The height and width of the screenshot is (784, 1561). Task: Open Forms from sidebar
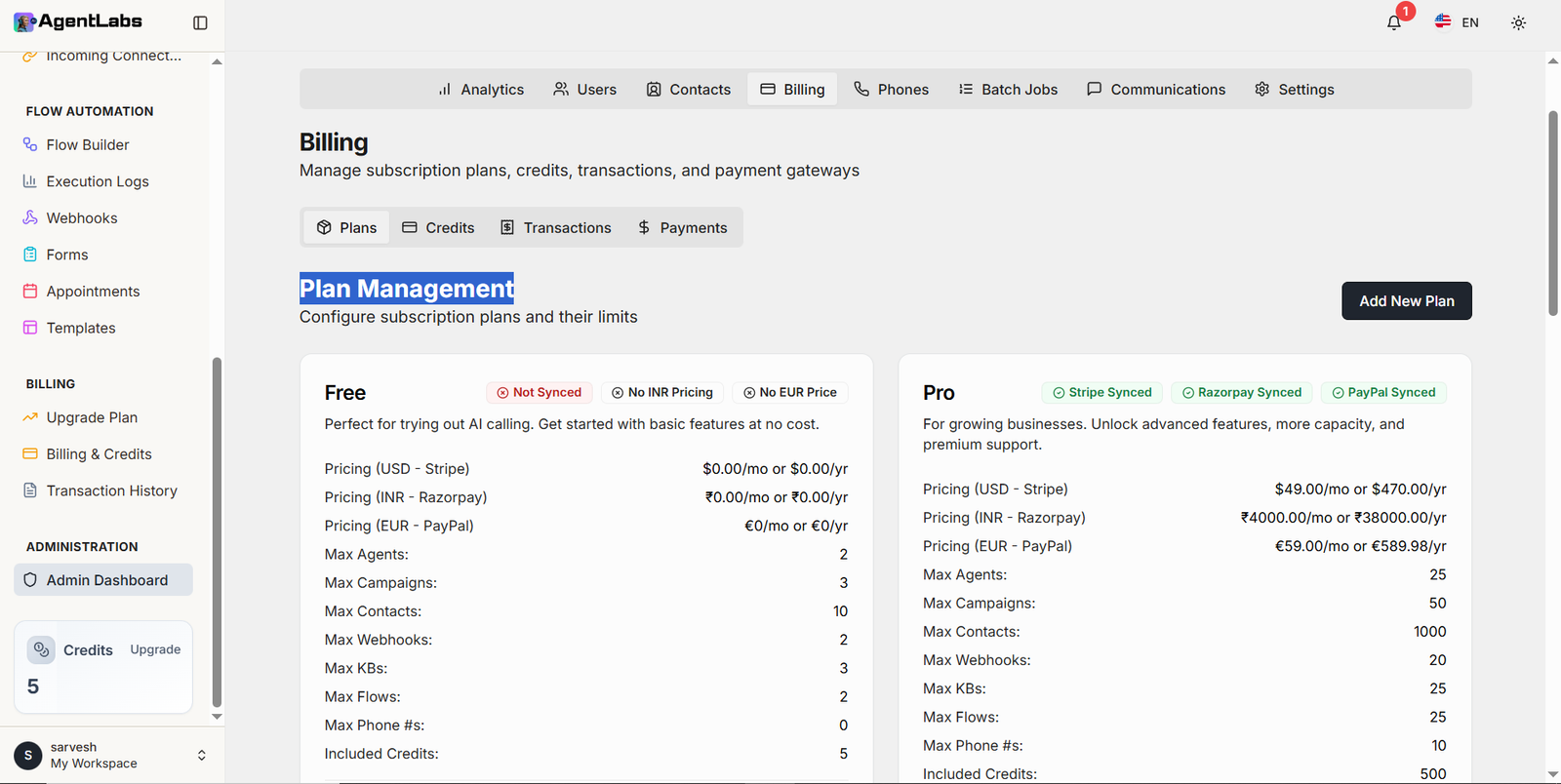(x=102, y=255)
